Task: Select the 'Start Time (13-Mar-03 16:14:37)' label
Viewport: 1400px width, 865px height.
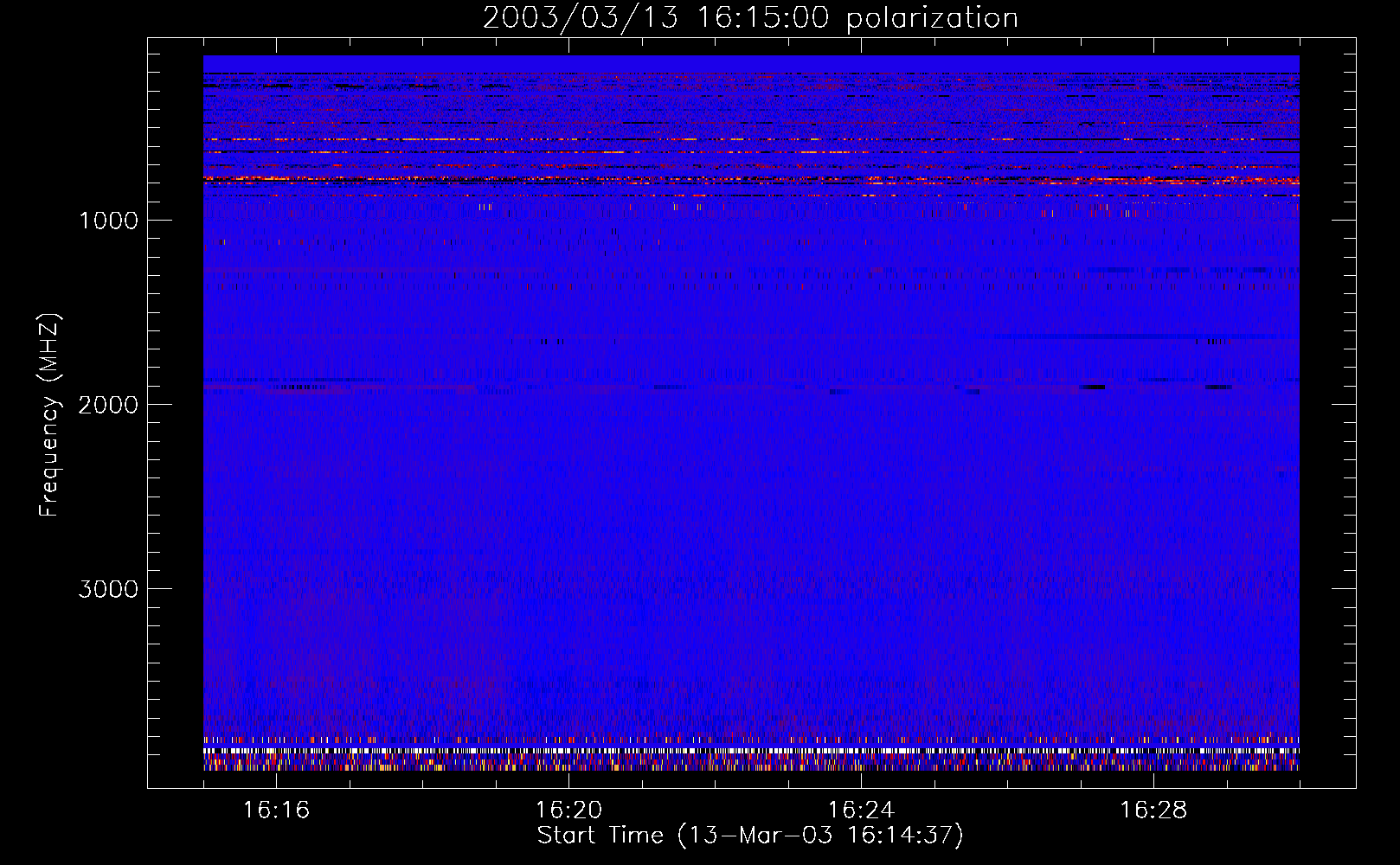Action: (x=750, y=836)
